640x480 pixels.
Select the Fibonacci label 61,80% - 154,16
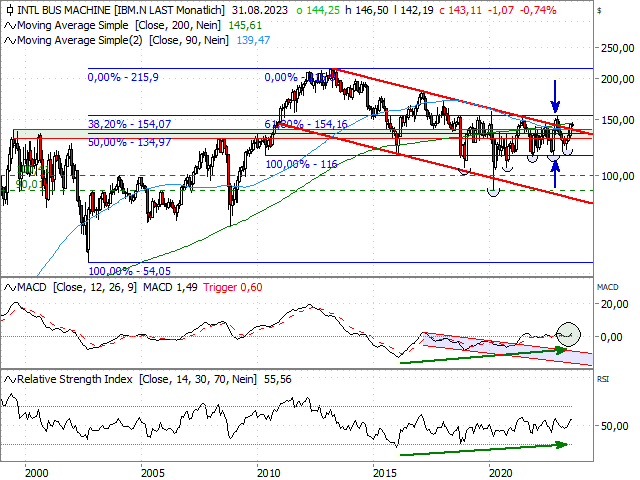click(x=306, y=124)
